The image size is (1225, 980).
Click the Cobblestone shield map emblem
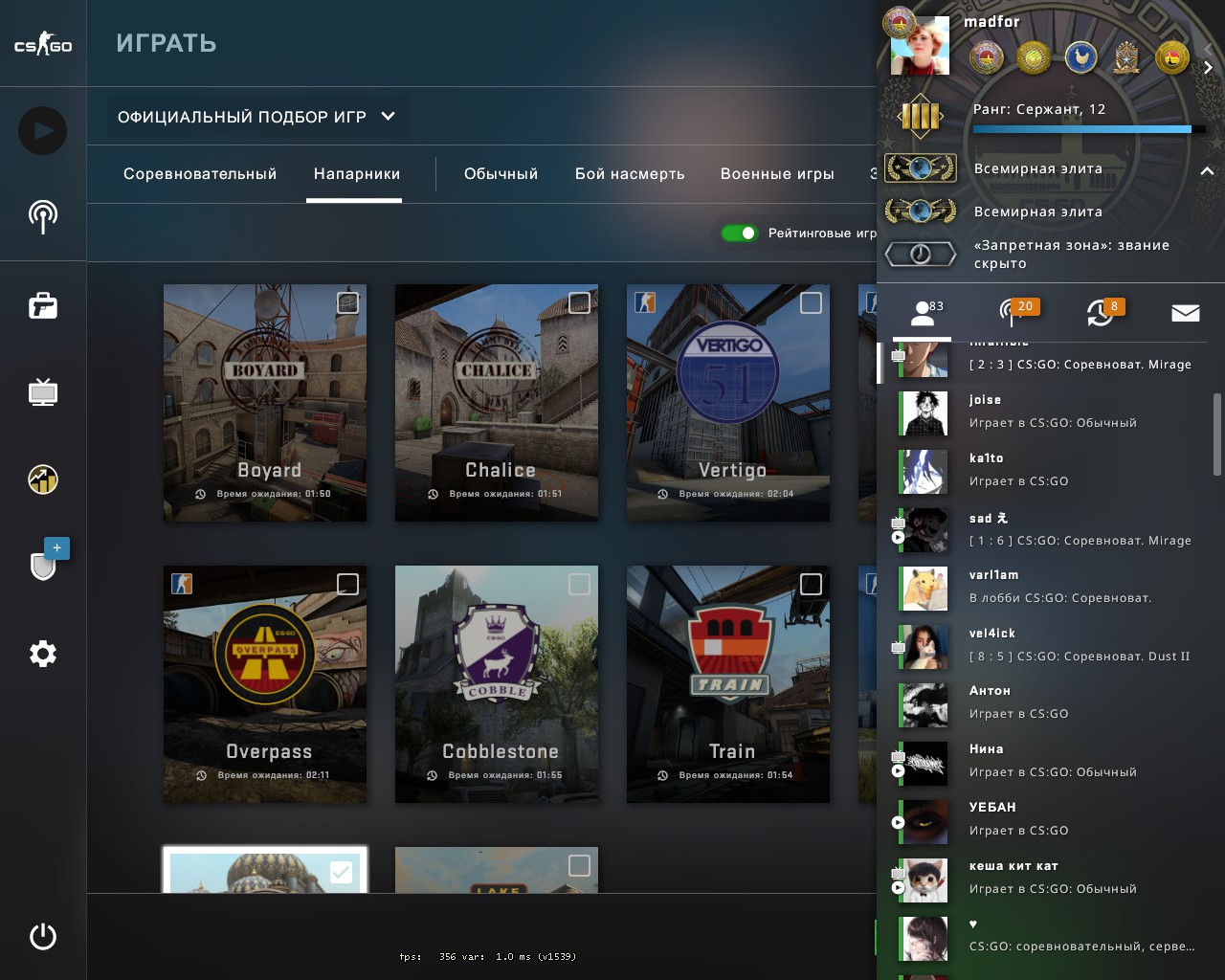click(x=497, y=654)
